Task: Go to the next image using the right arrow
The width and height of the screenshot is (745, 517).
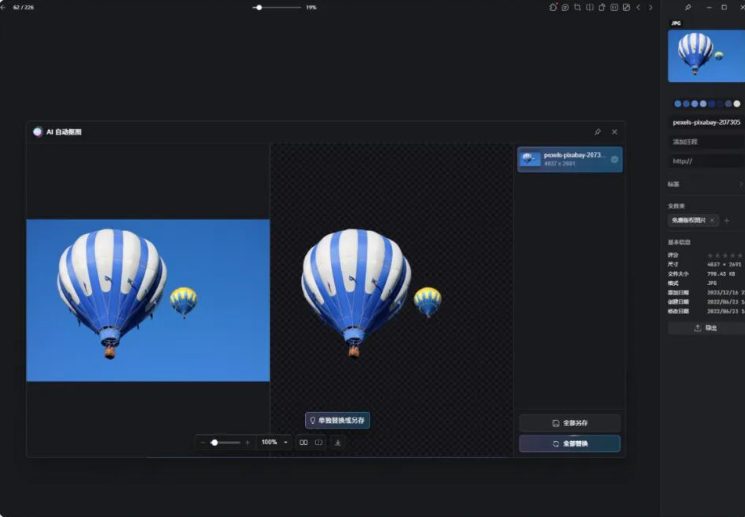Action: pos(651,7)
